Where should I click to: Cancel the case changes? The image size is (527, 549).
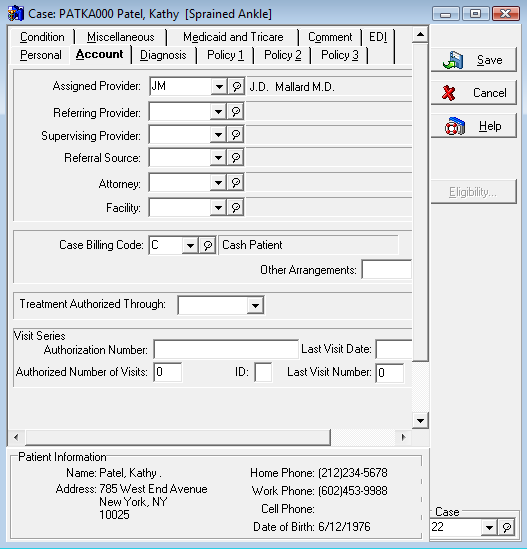pyautogui.click(x=474, y=93)
